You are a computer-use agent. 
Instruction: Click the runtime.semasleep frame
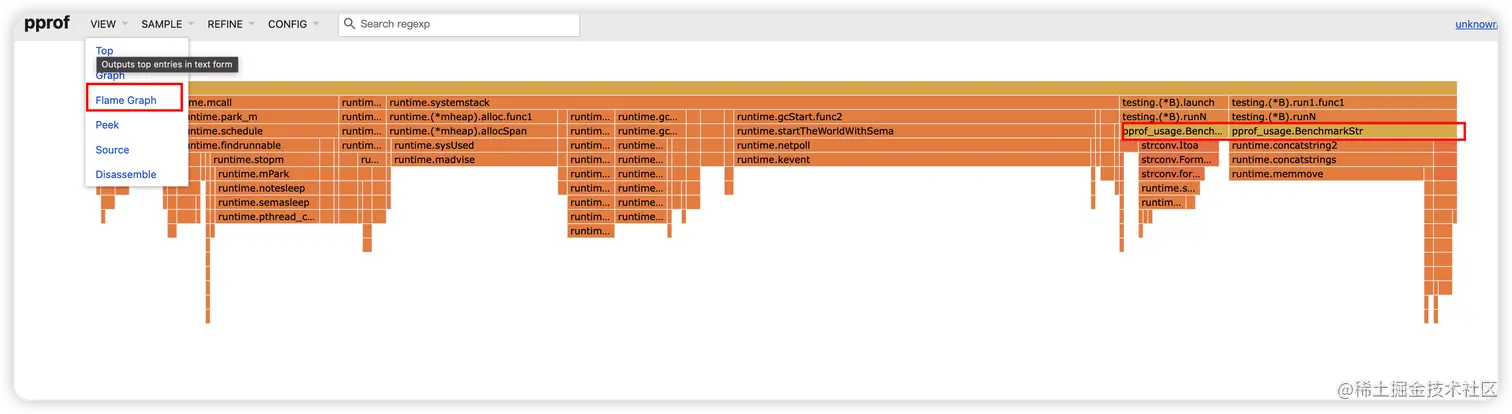(x=267, y=202)
